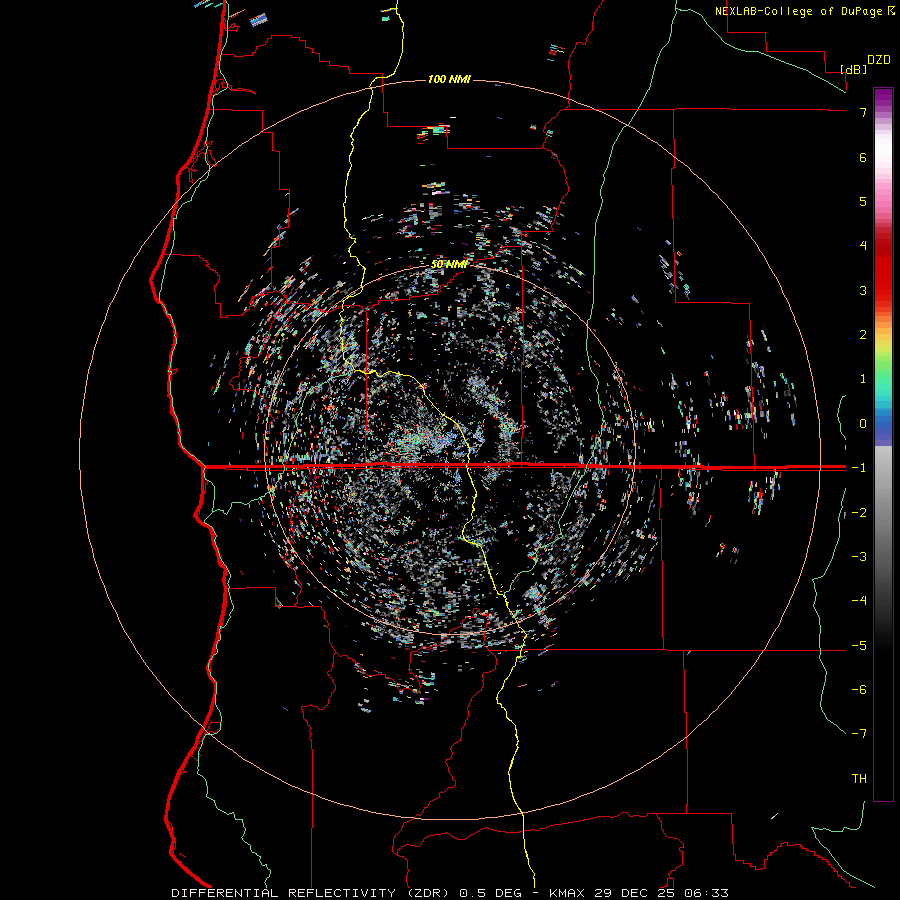Click the TH label on color scale
This screenshot has width=900, height=900.
859,779
